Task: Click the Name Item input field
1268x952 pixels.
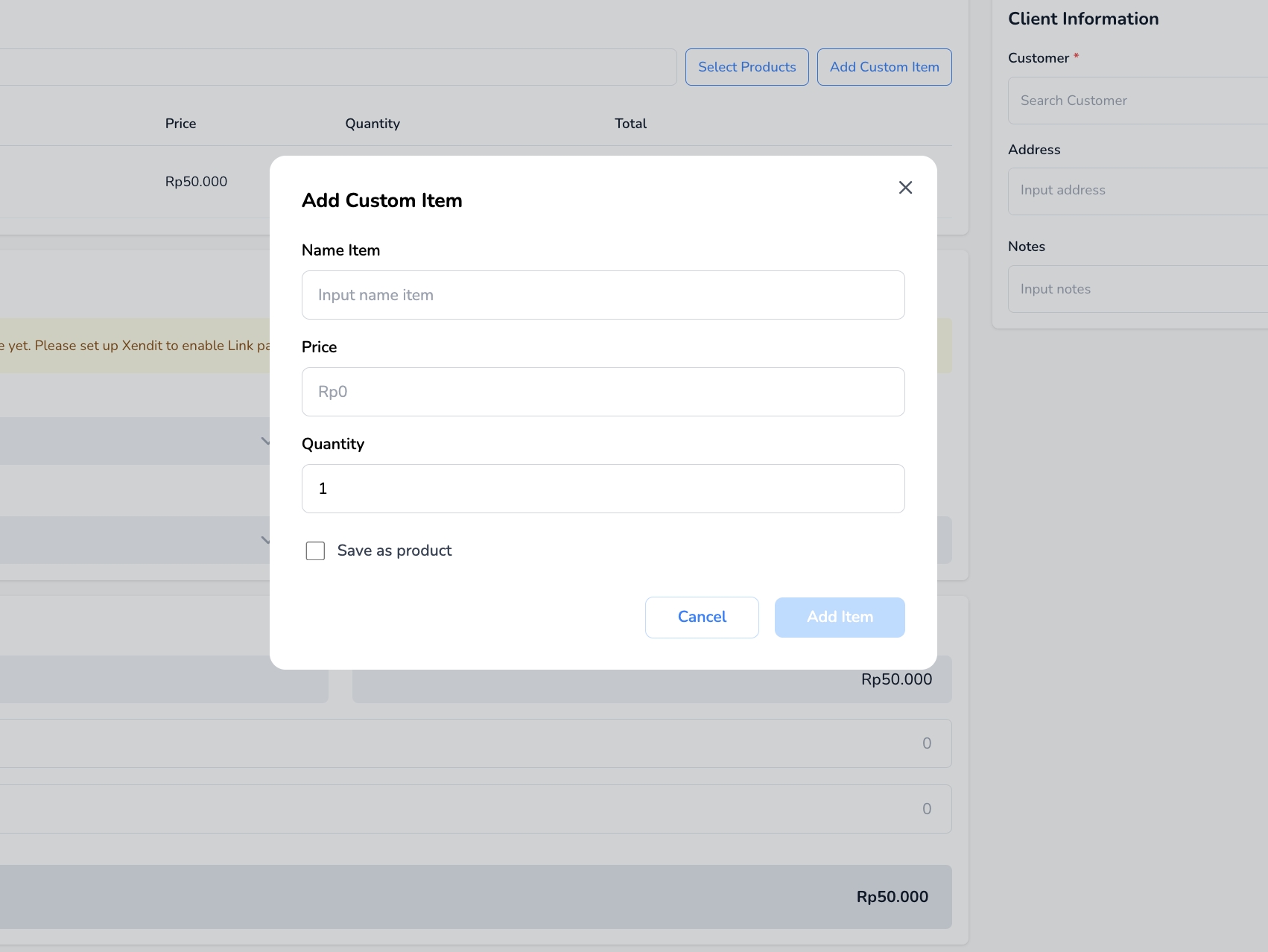Action: point(603,295)
